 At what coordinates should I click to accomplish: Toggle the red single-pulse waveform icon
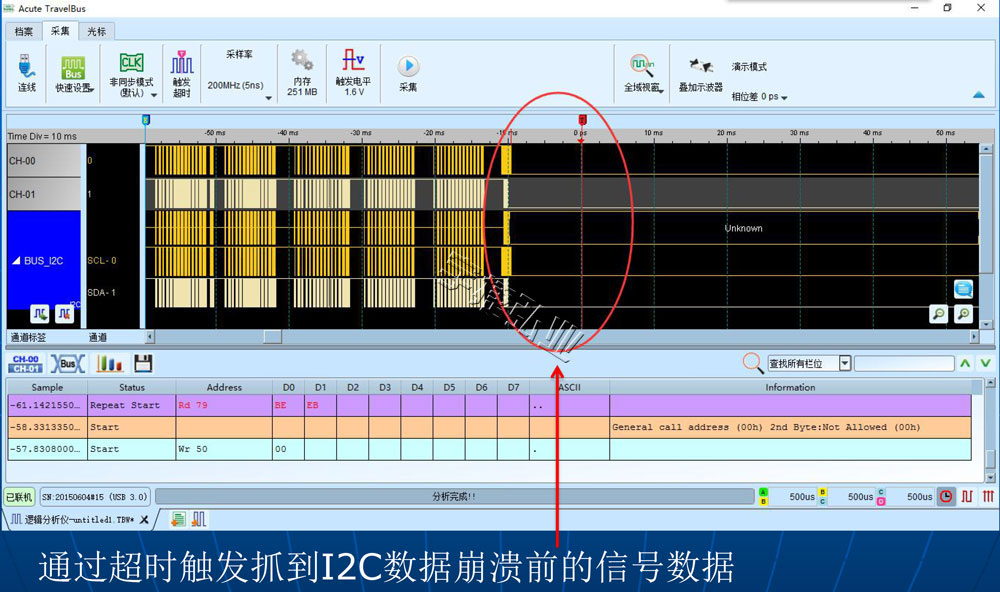point(967,496)
